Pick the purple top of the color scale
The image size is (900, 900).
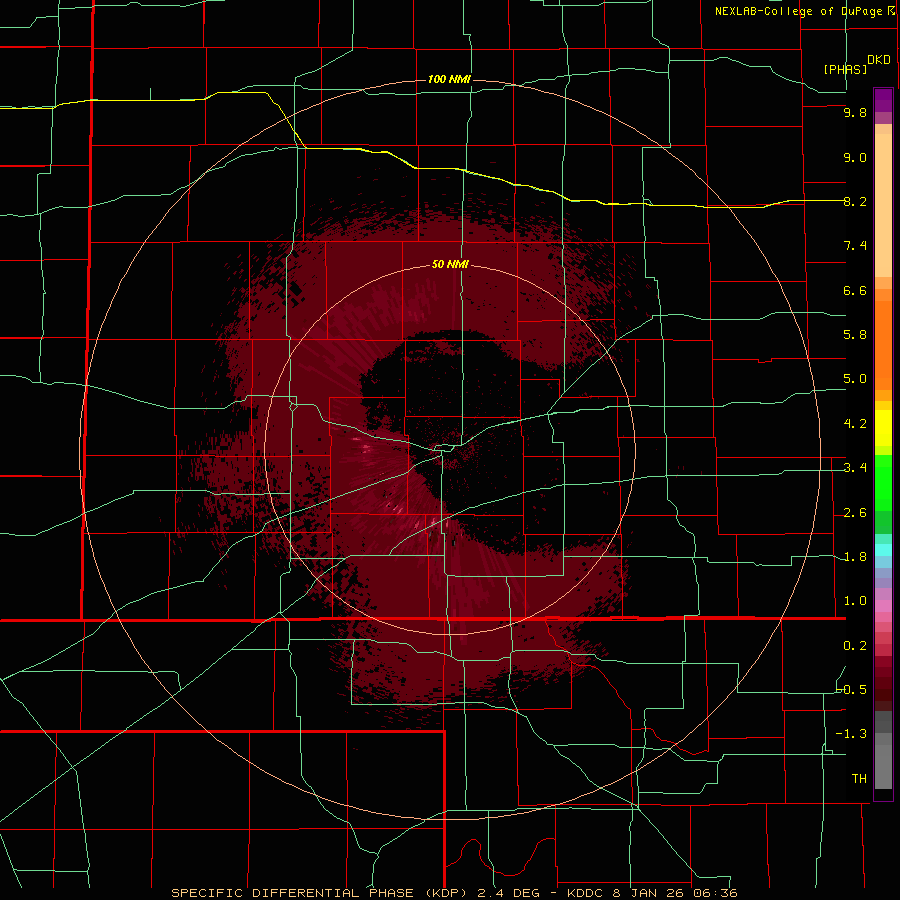tap(883, 100)
